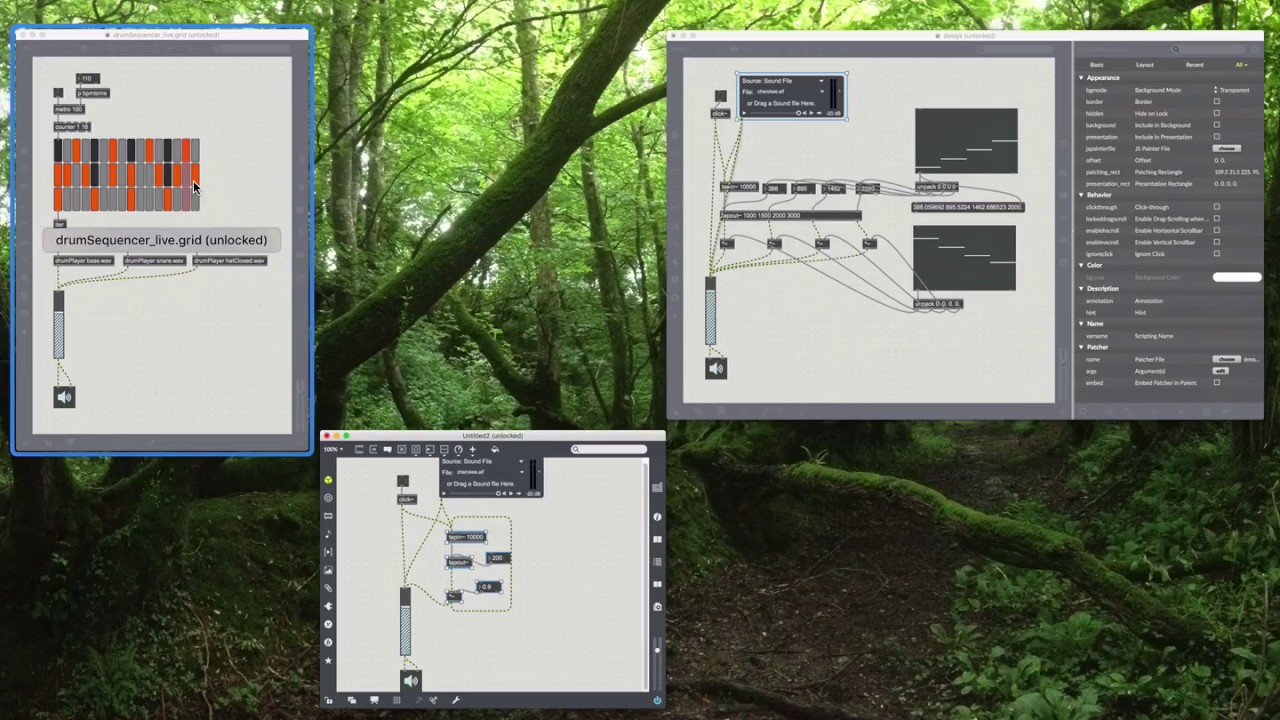Image resolution: width=1280 pixels, height=720 pixels.
Task: Collapse the Description section in the inspector
Action: [1081, 289]
